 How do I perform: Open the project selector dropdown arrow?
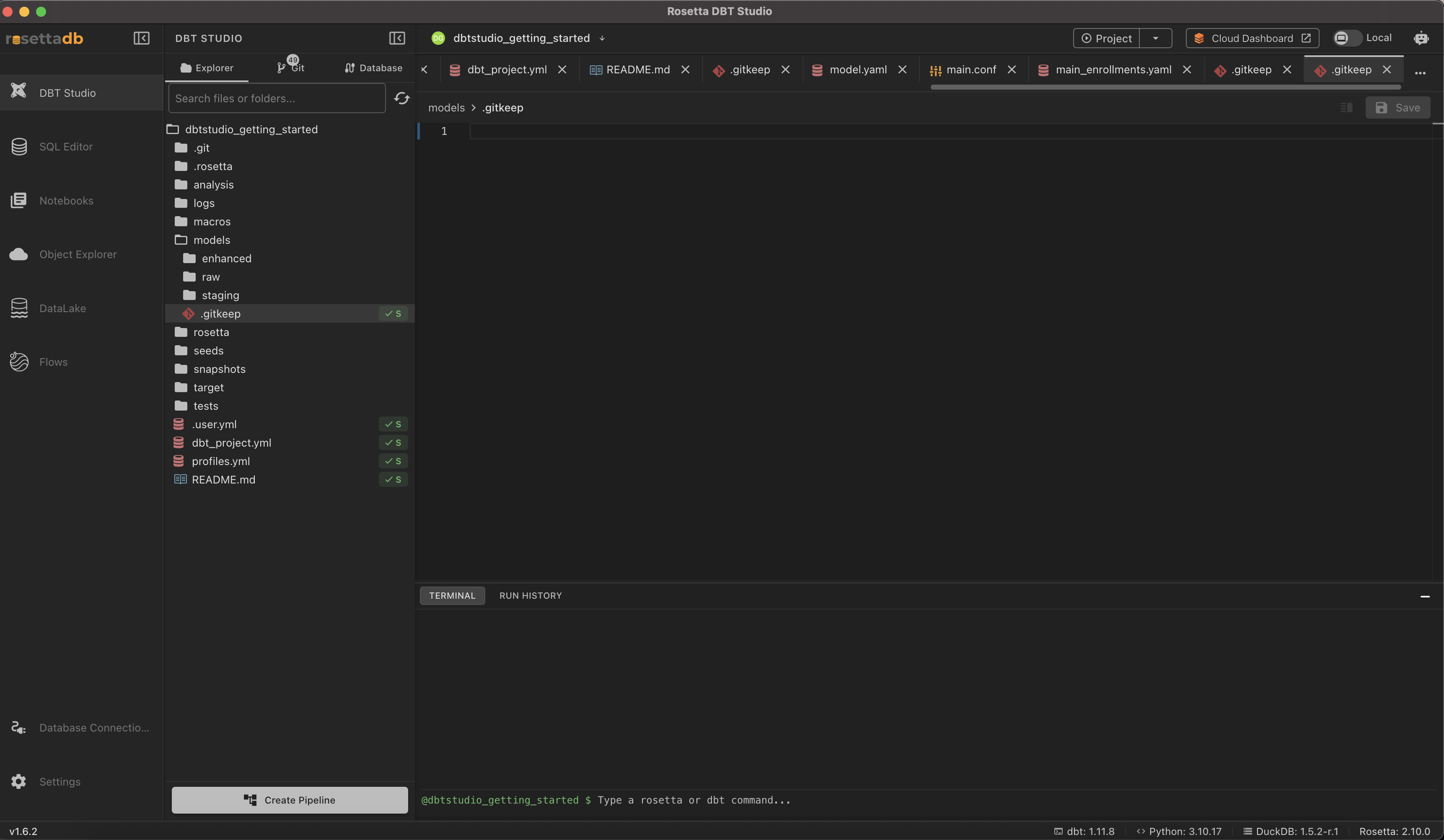[602, 39]
